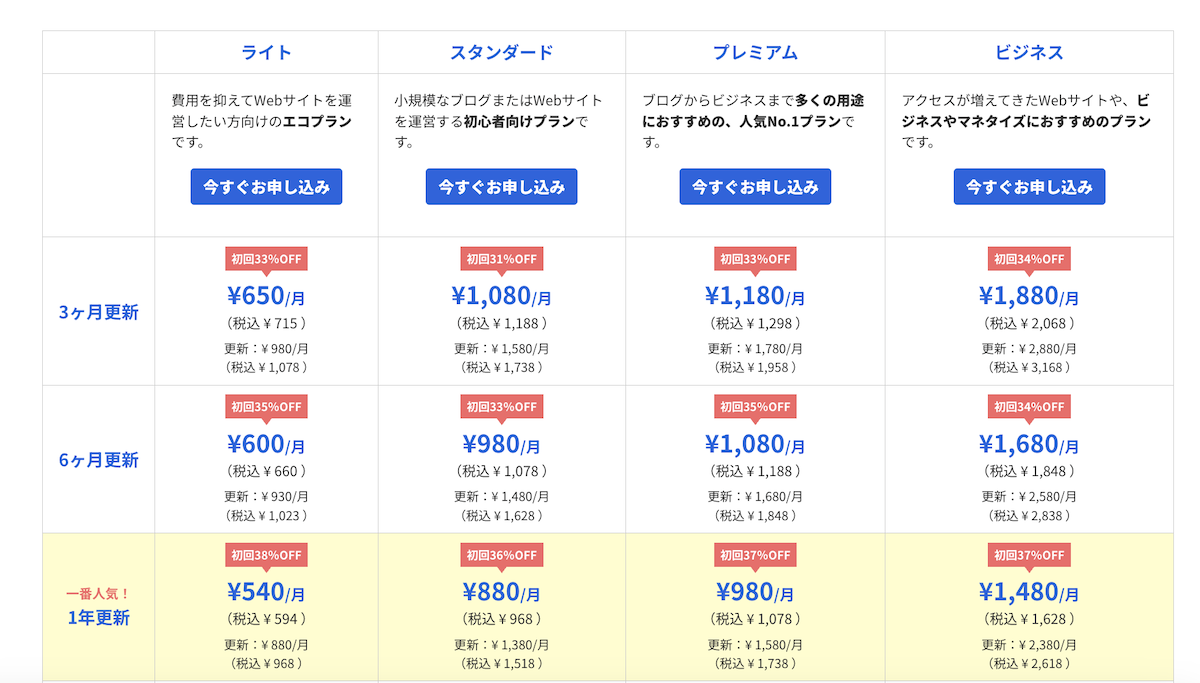Select the ビジネス column header
Screen dimensions: 1200x683
(1029, 52)
